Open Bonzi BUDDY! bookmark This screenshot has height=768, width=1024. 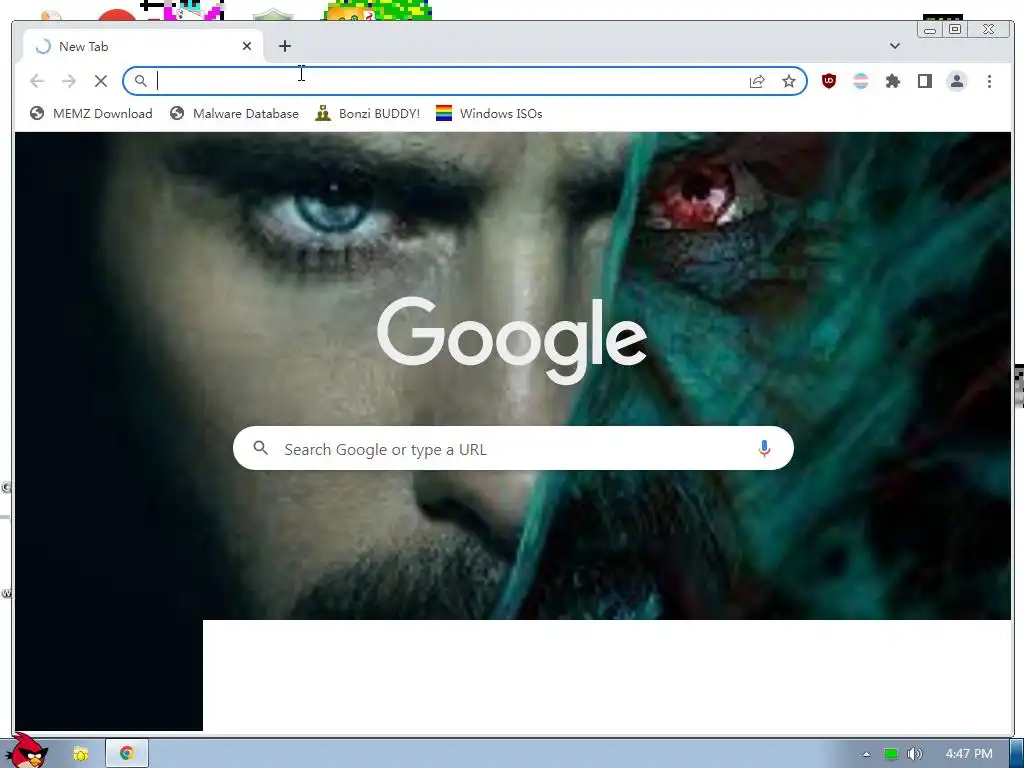[x=367, y=114]
